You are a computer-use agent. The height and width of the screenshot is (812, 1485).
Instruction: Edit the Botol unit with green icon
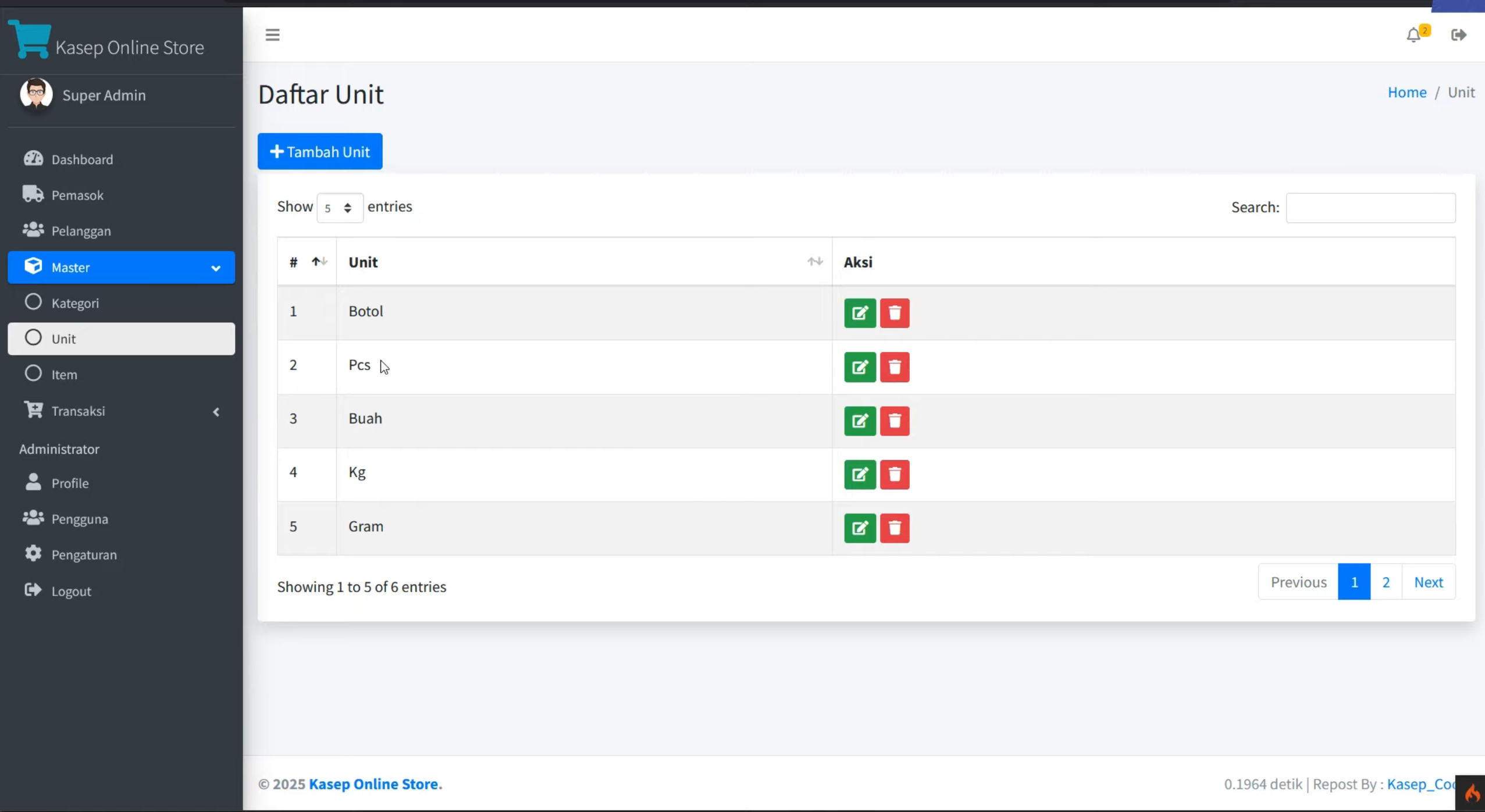[x=860, y=314]
